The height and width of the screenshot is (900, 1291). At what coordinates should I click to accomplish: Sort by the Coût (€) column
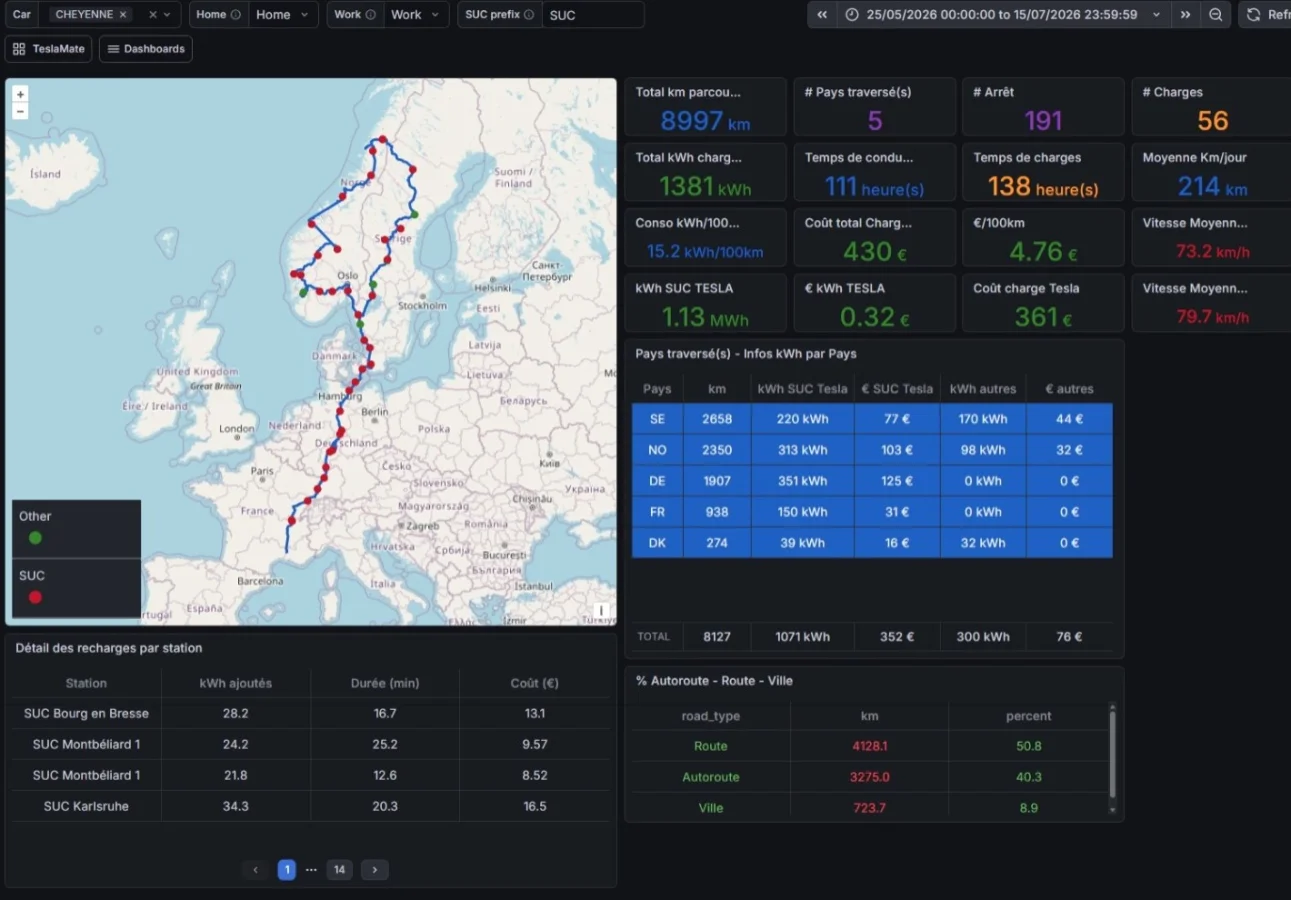535,683
